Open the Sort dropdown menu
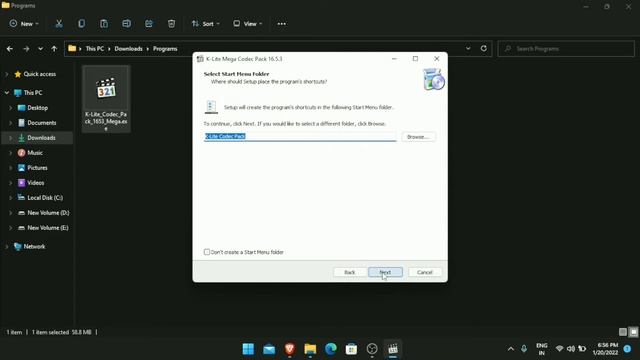 pos(206,24)
